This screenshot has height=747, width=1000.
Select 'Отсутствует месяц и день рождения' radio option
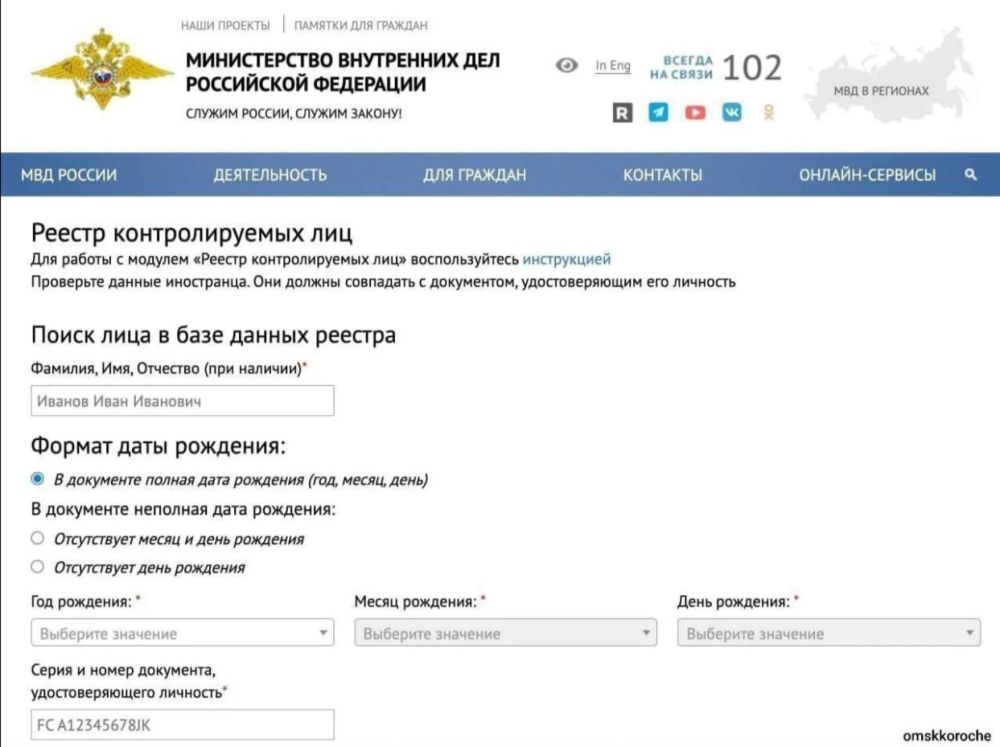point(38,539)
